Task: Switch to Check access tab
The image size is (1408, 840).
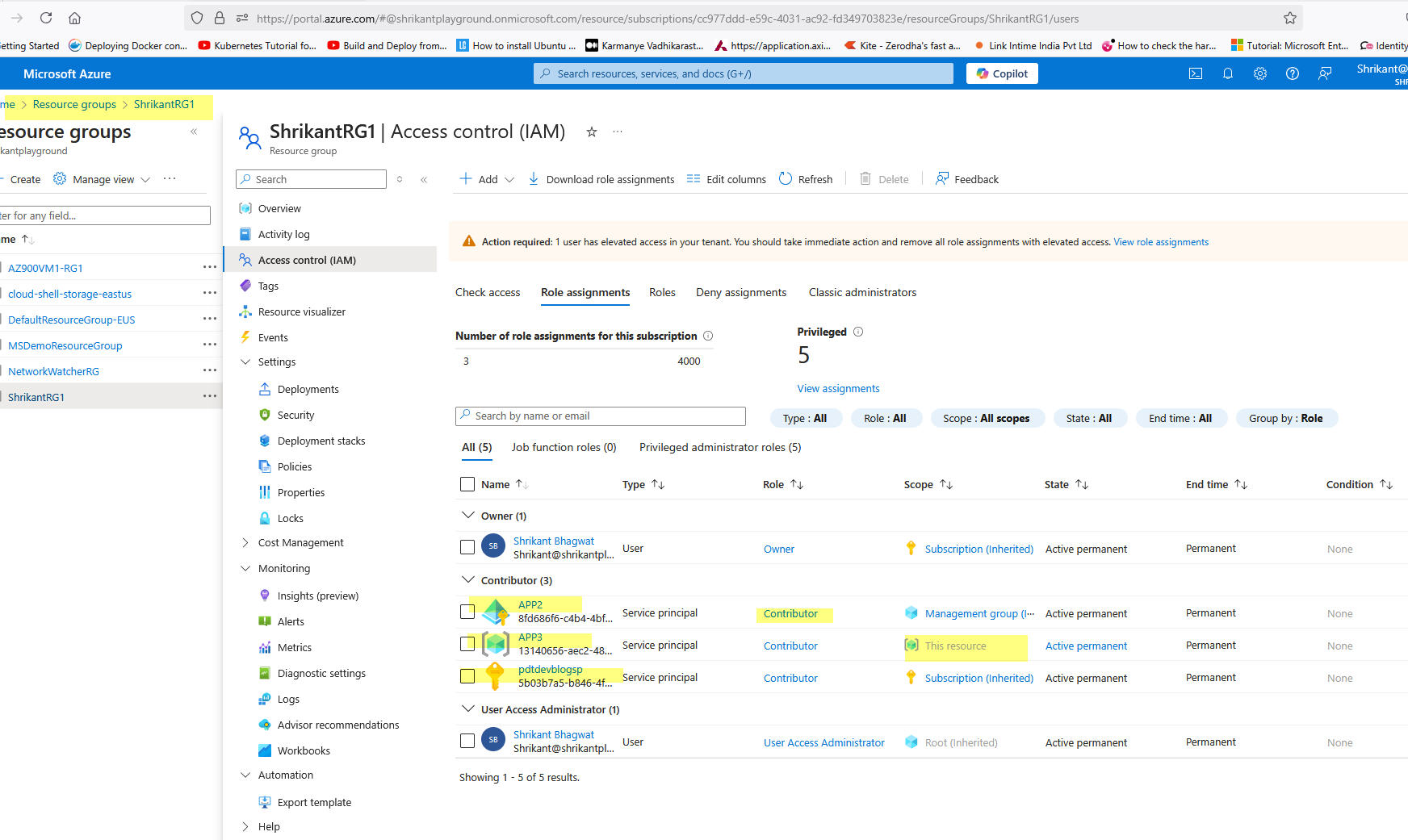Action: pyautogui.click(x=488, y=292)
